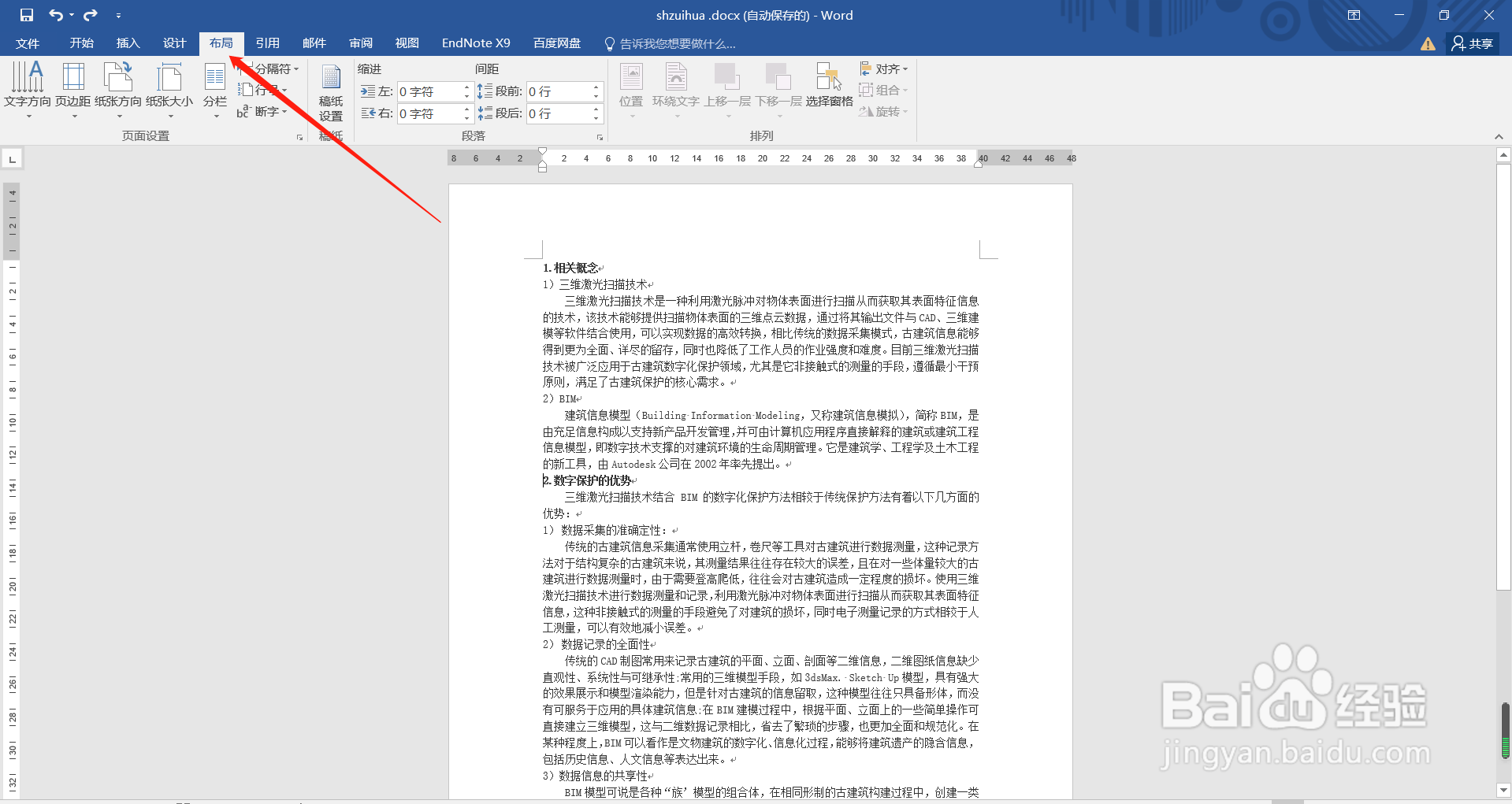
Task: Click the right indent 右 input field
Action: [x=429, y=113]
